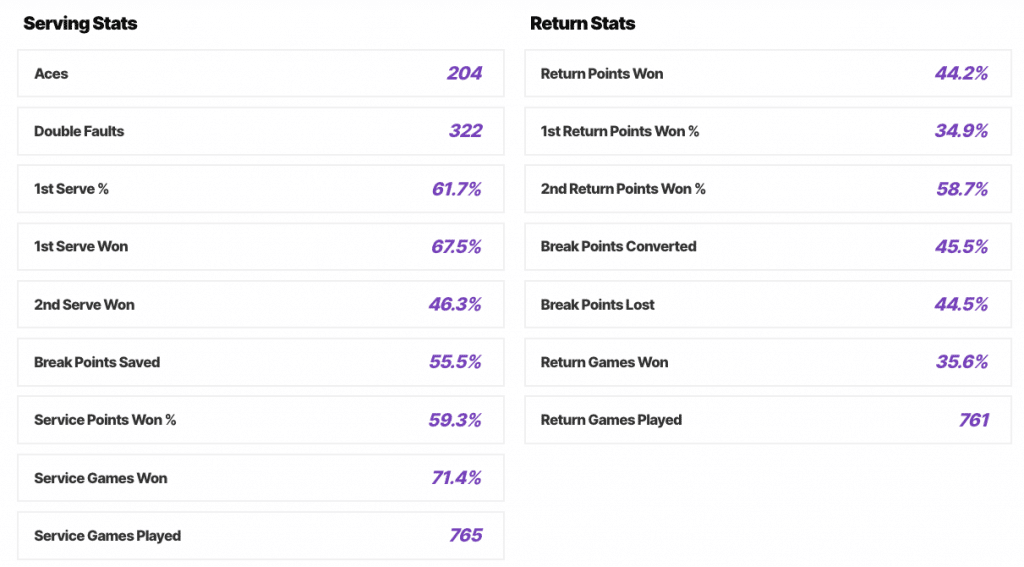This screenshot has width=1024, height=567.
Task: Select Return Games Played value 761
Action: click(x=974, y=419)
